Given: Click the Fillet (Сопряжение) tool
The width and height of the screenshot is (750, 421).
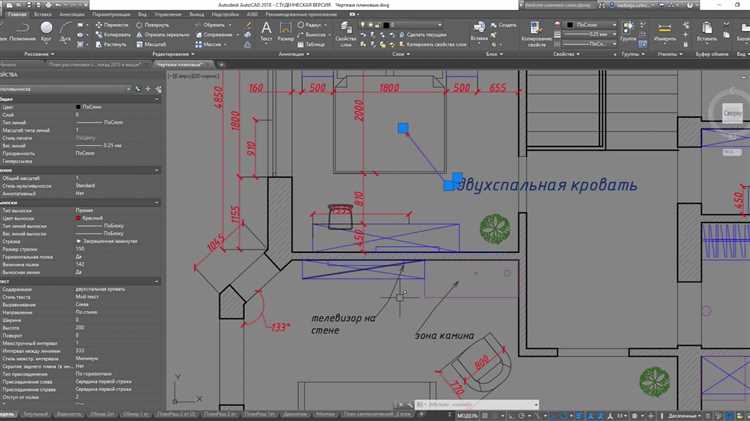Looking at the screenshot, I should 213,34.
